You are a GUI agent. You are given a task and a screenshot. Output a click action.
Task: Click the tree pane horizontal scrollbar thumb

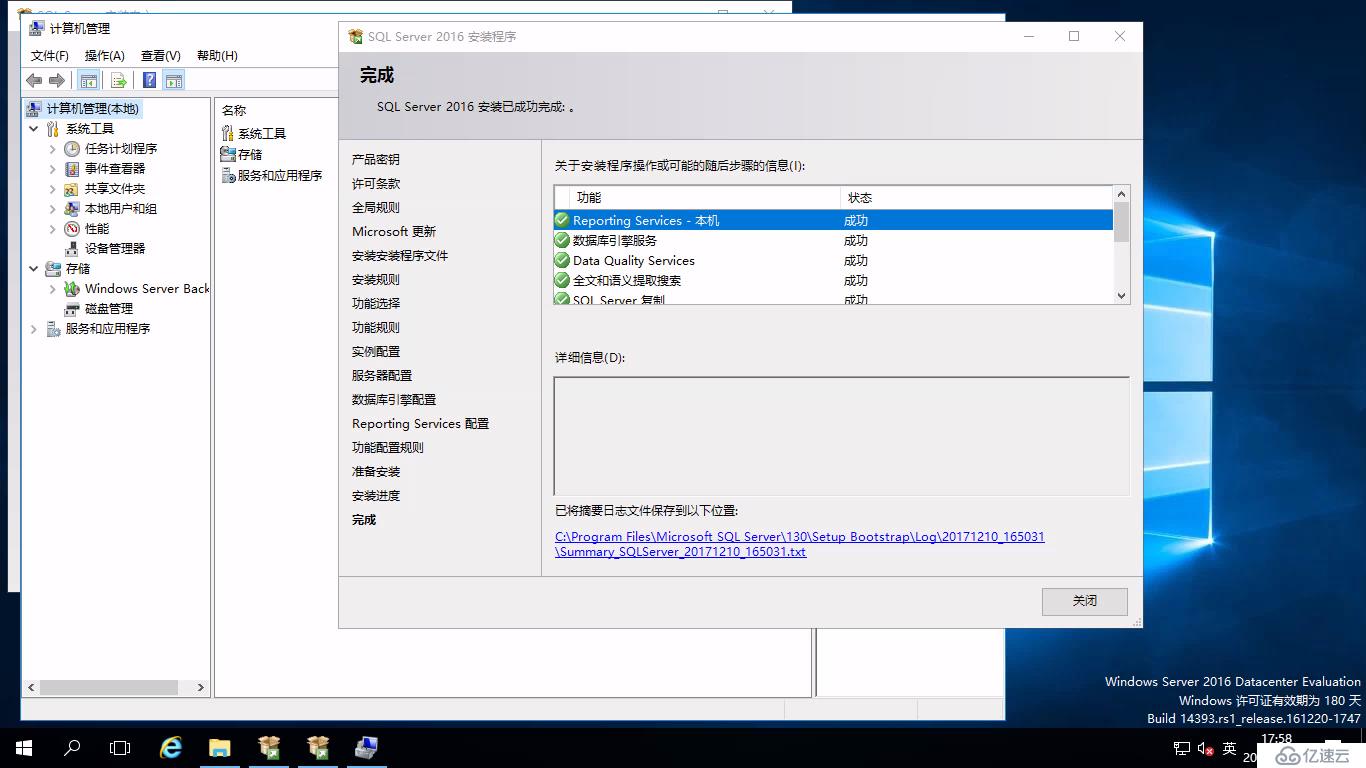click(109, 687)
